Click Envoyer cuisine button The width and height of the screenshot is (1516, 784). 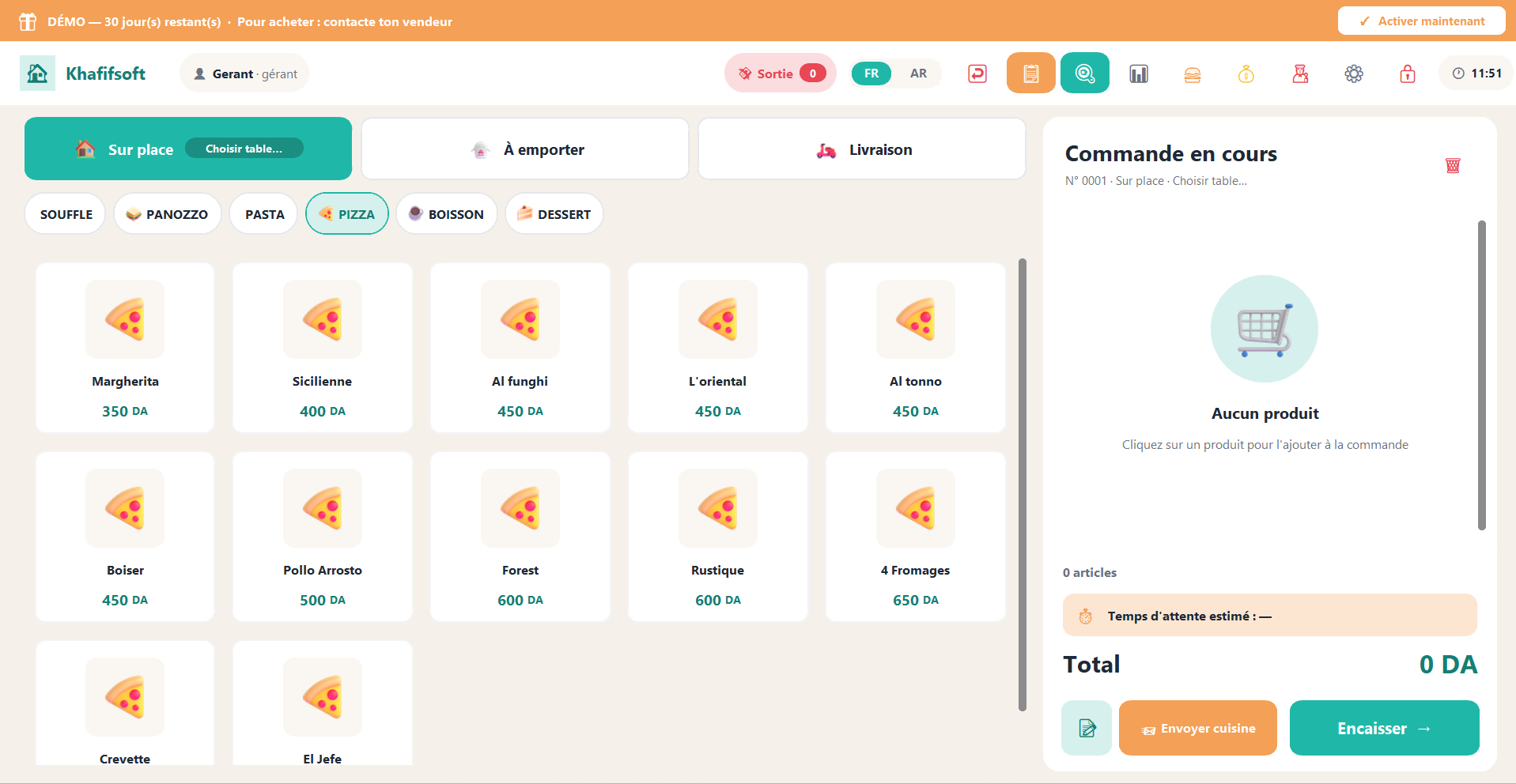[x=1198, y=728]
